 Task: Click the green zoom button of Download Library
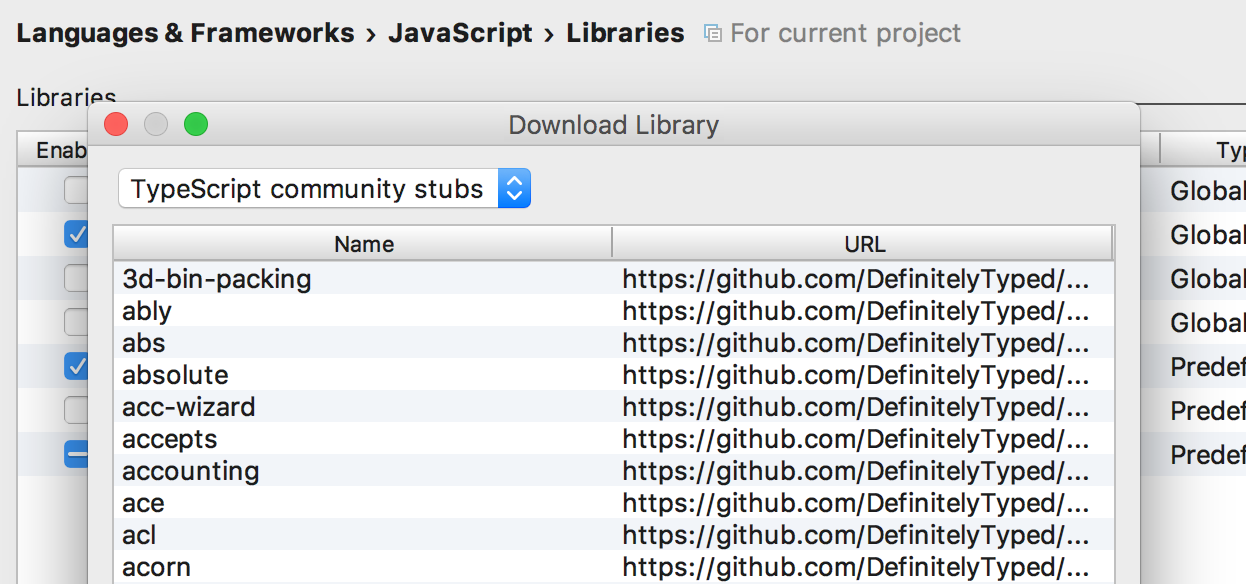pos(196,124)
